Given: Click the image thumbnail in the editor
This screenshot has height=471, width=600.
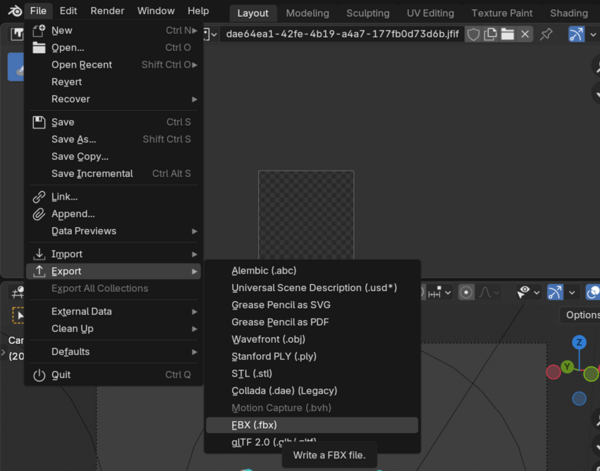Looking at the screenshot, I should click(306, 215).
